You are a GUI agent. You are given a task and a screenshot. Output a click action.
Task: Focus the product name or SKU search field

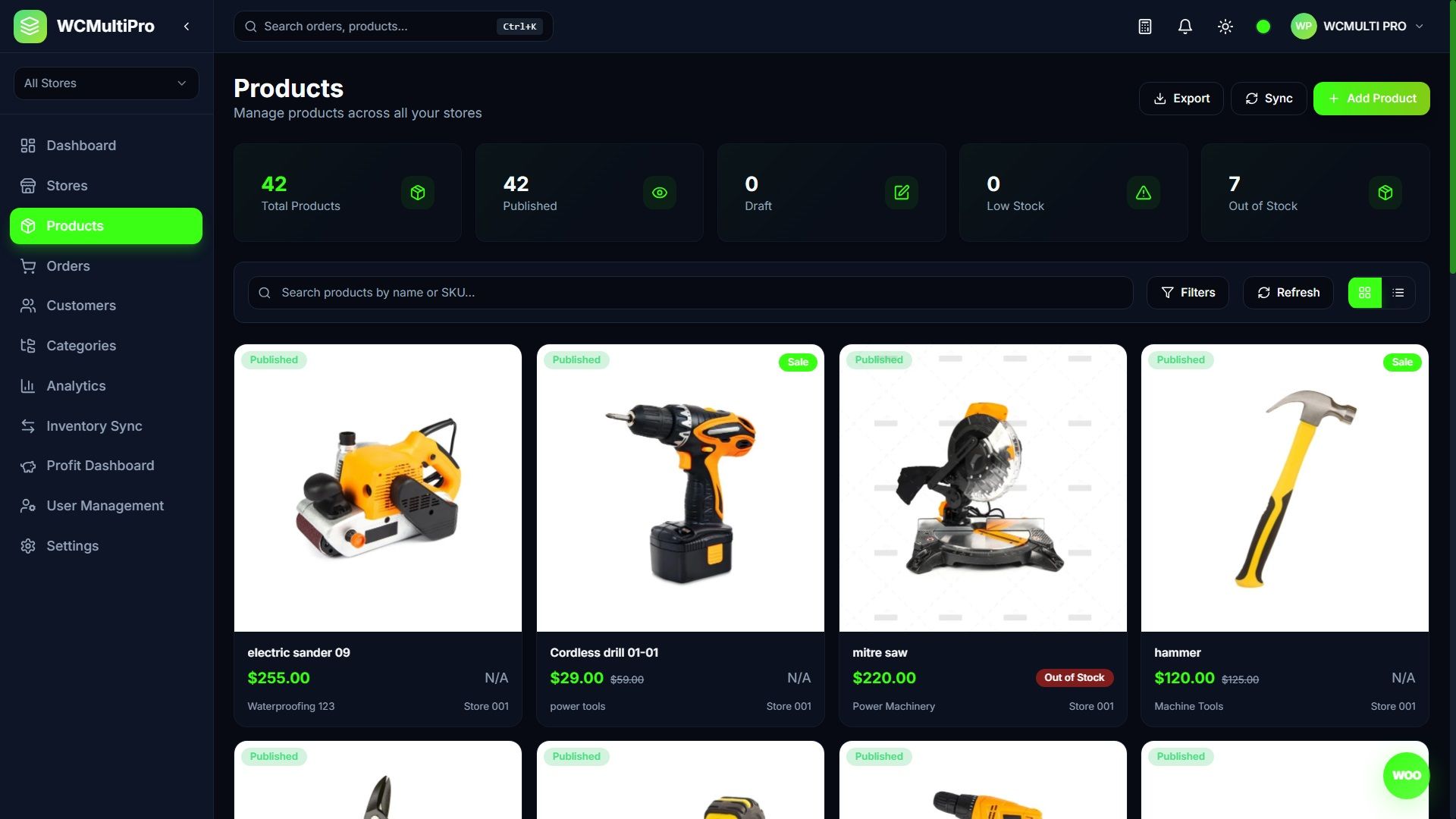(690, 293)
